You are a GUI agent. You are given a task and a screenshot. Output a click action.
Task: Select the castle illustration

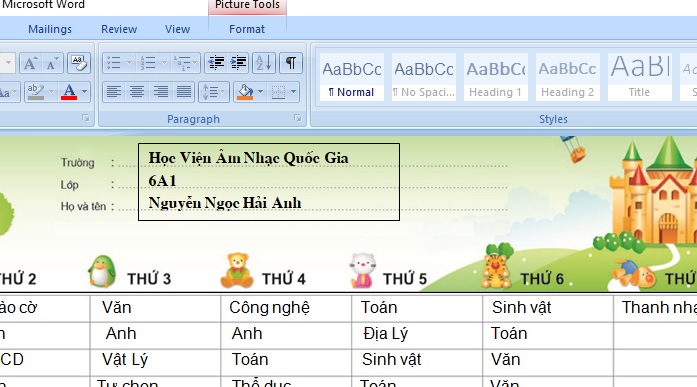click(x=653, y=190)
